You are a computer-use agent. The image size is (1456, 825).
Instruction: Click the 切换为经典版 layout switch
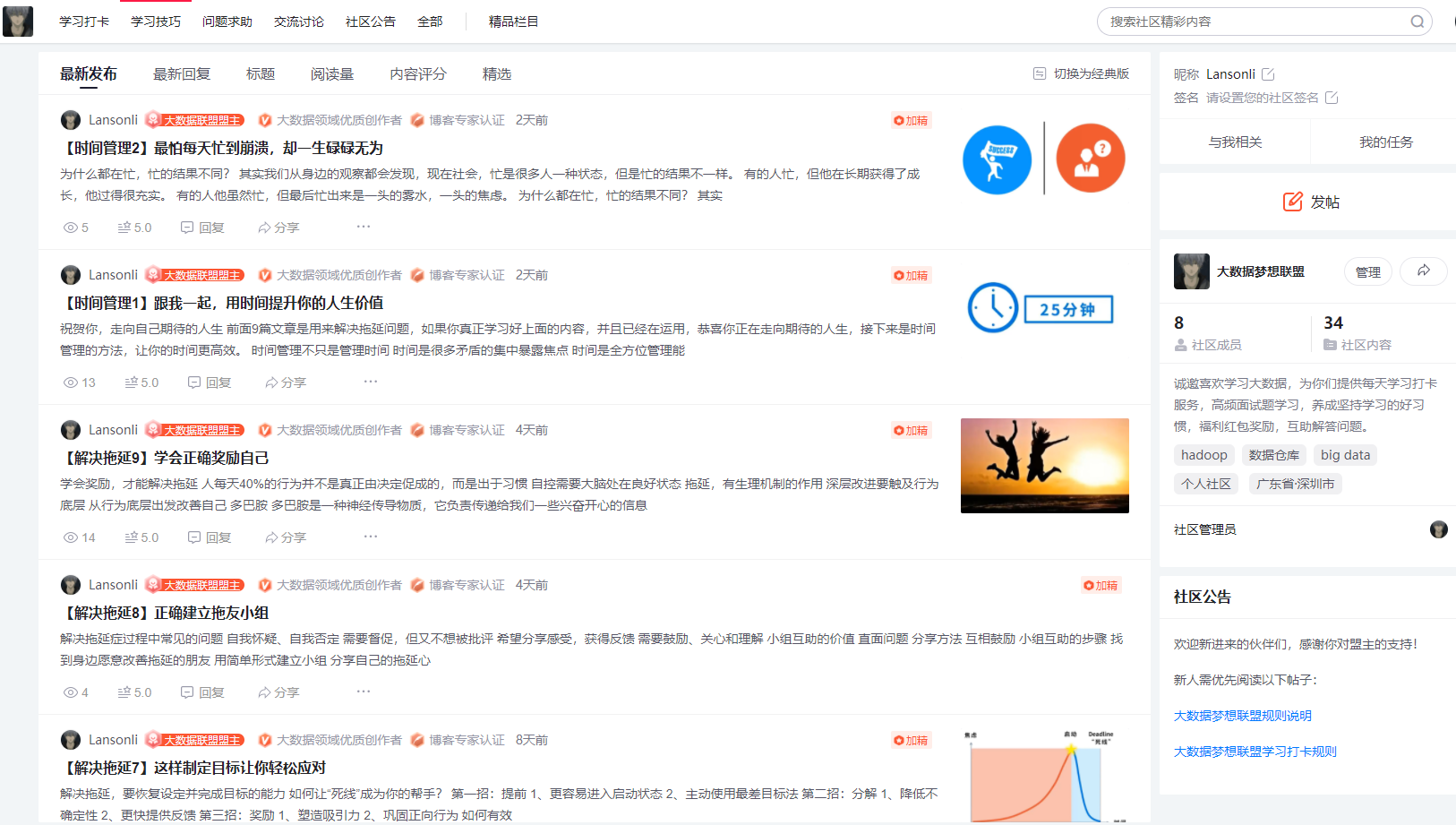(x=1082, y=73)
